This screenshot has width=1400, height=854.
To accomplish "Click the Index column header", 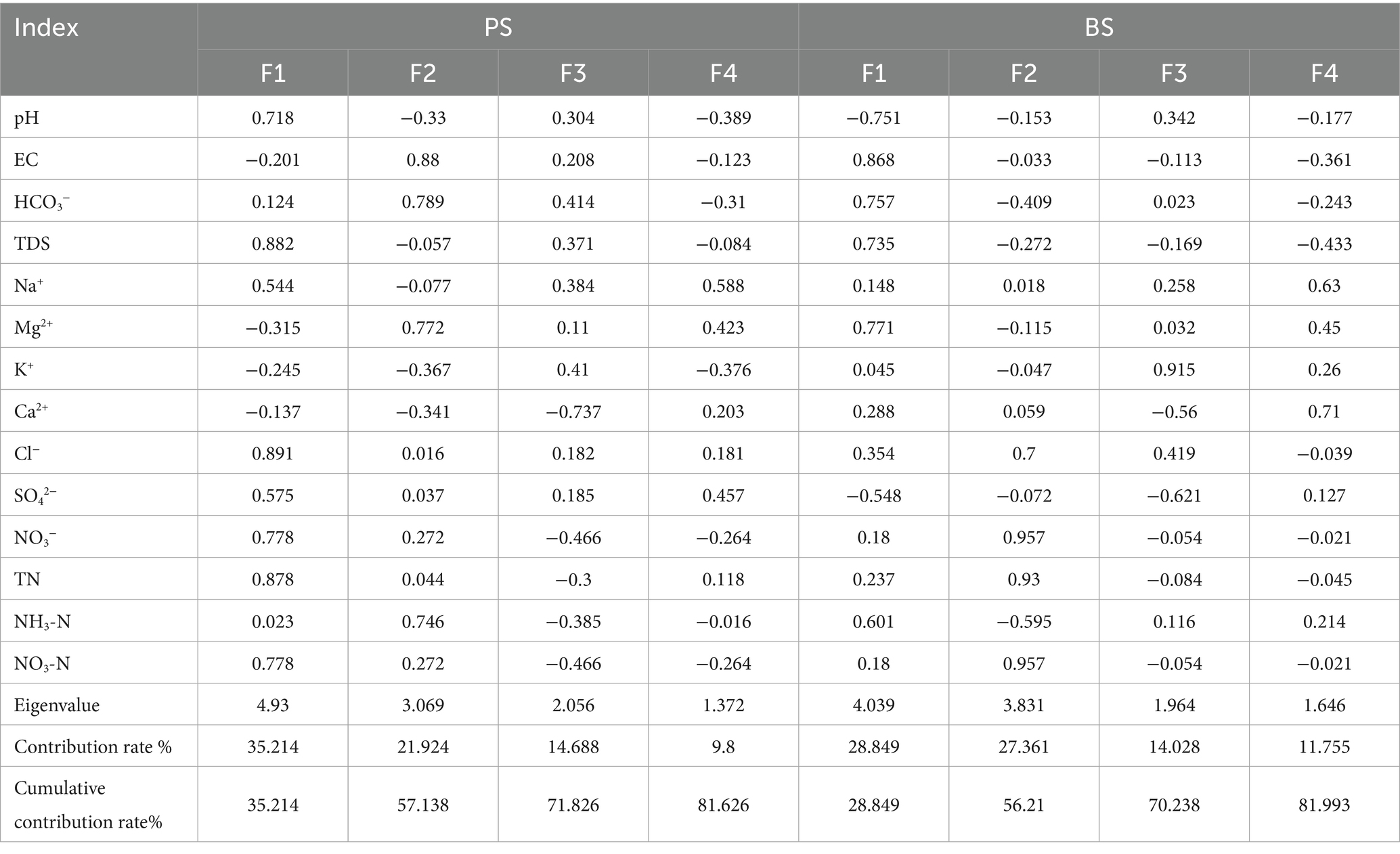I will pos(46,28).
